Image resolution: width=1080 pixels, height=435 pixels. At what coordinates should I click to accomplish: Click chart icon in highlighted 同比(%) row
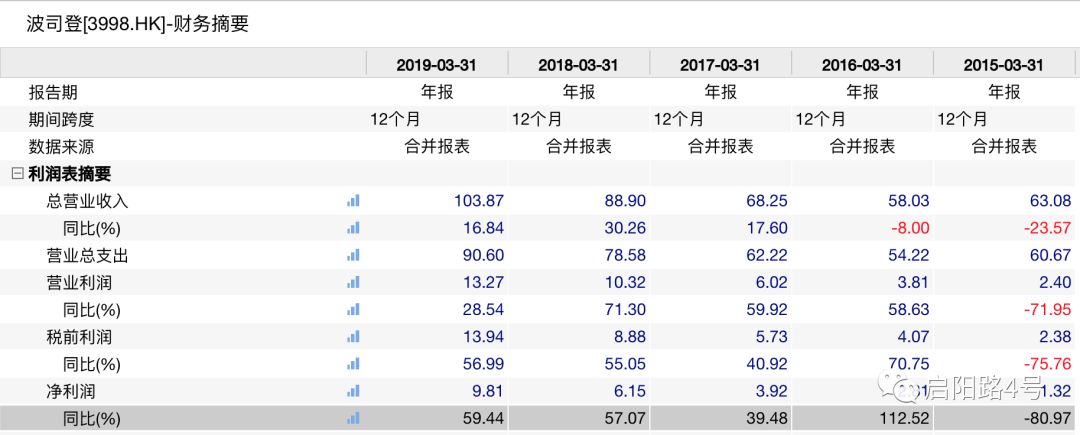tap(353, 418)
